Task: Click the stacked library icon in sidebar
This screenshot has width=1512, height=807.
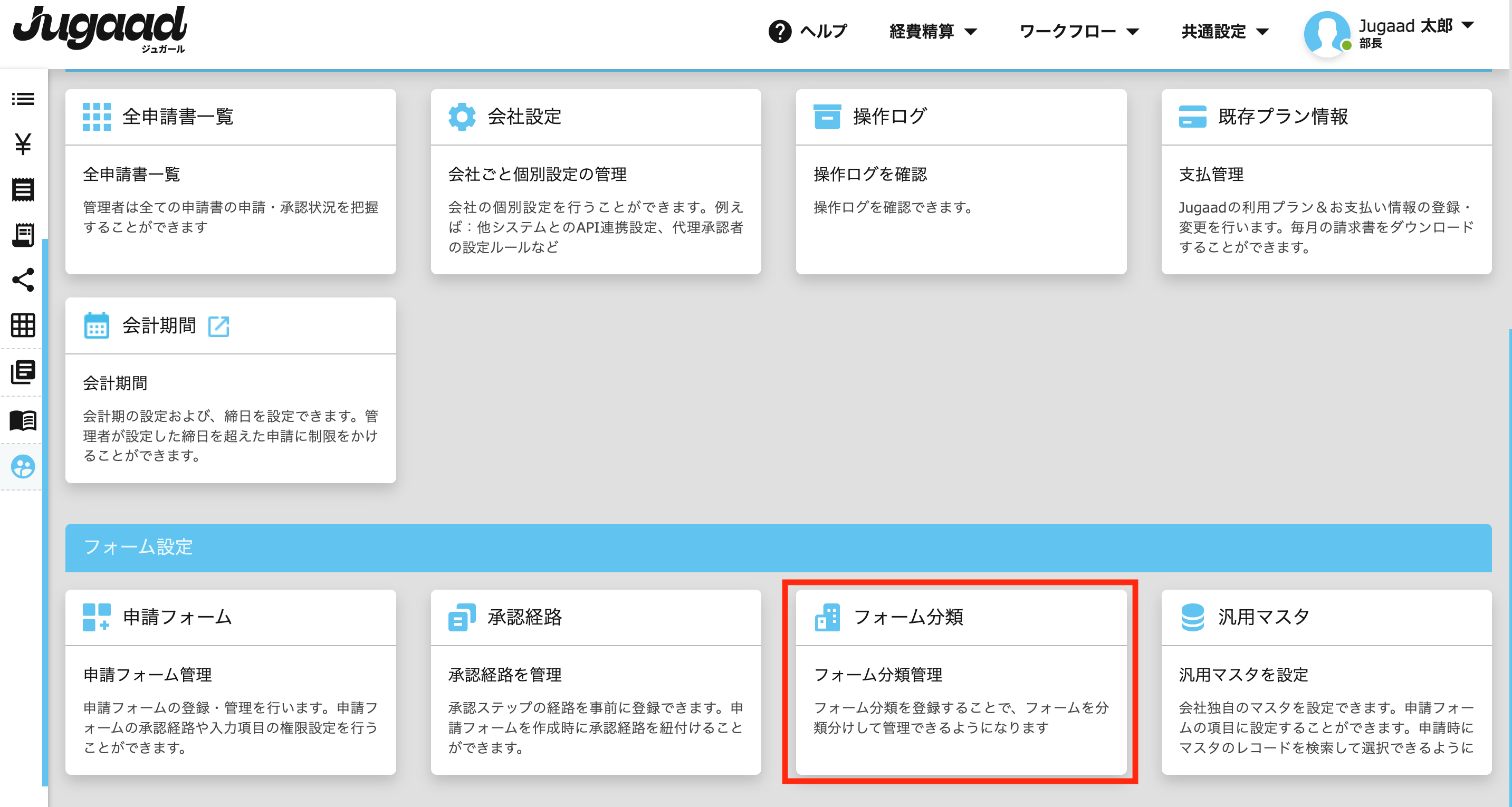Action: pyautogui.click(x=23, y=372)
